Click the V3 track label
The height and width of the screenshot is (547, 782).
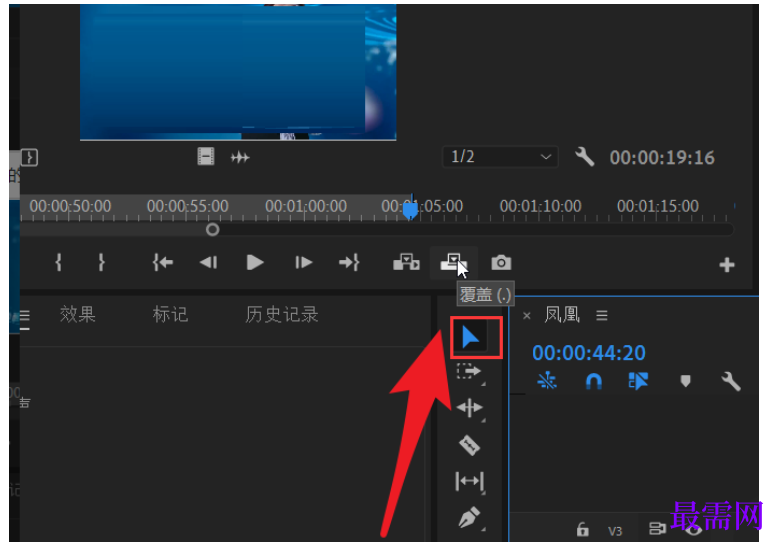[615, 532]
